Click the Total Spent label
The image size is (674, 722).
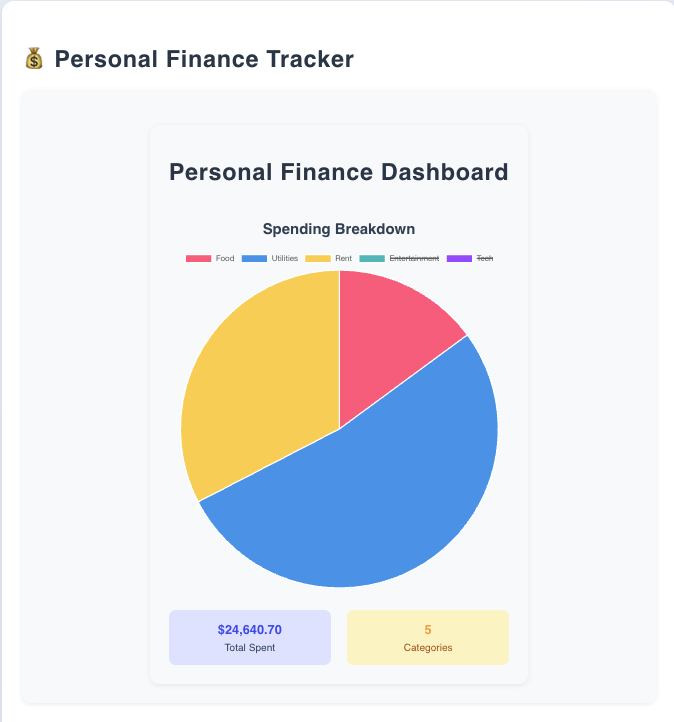pos(250,647)
